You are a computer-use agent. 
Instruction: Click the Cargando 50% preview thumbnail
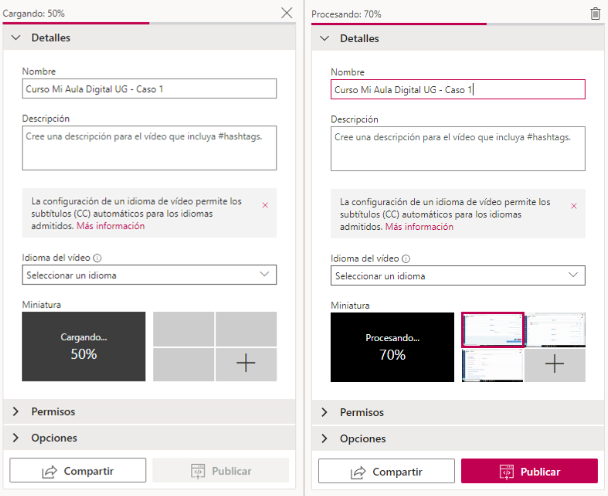[84, 346]
